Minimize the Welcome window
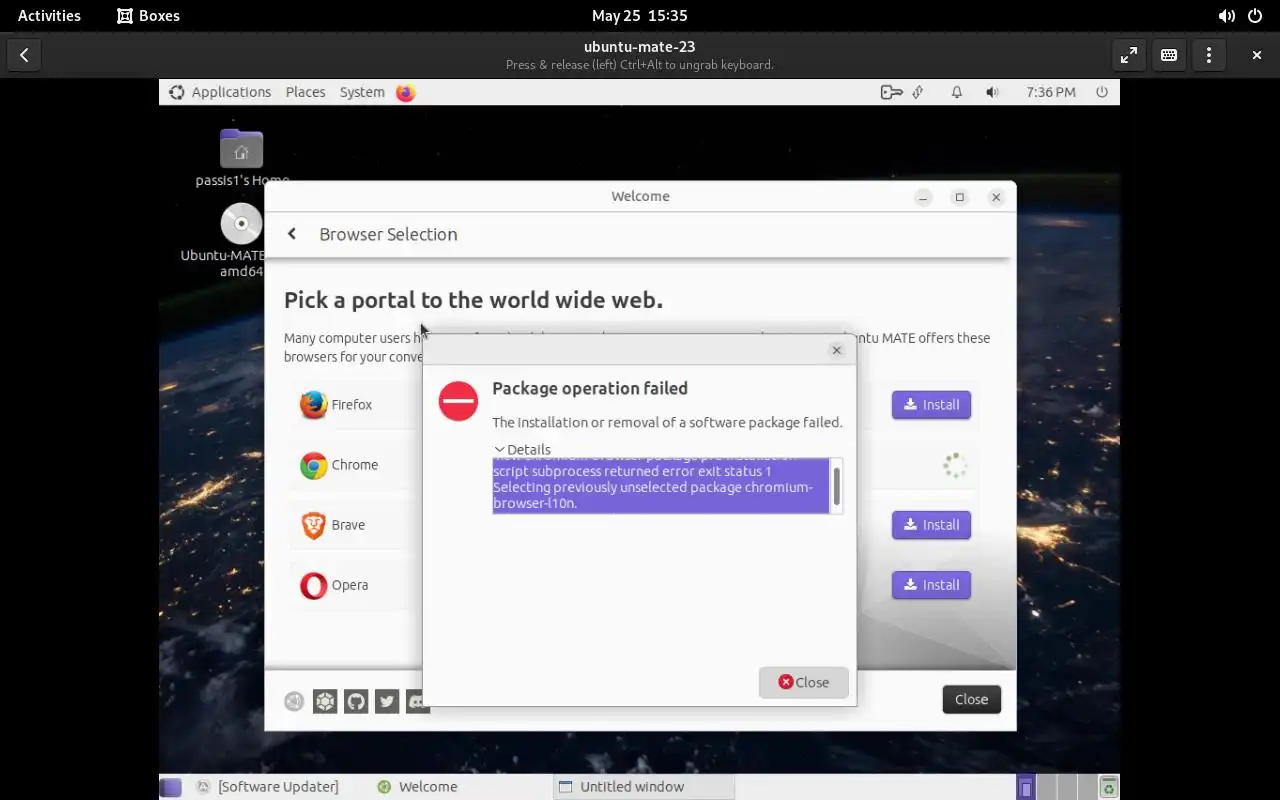The image size is (1280, 800). tap(923, 197)
